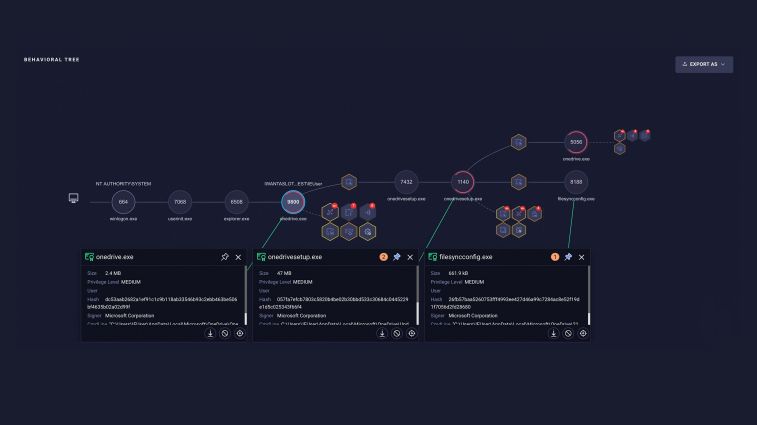Select process node 664 winlogon.exe
Screen dimensions: 757x425
(x=123, y=202)
